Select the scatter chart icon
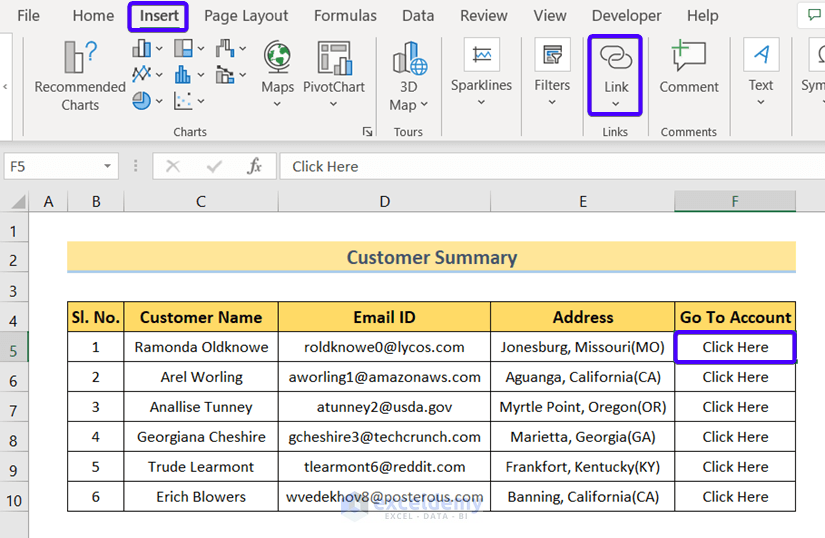Viewport: 825px width, 538px height. tap(183, 101)
